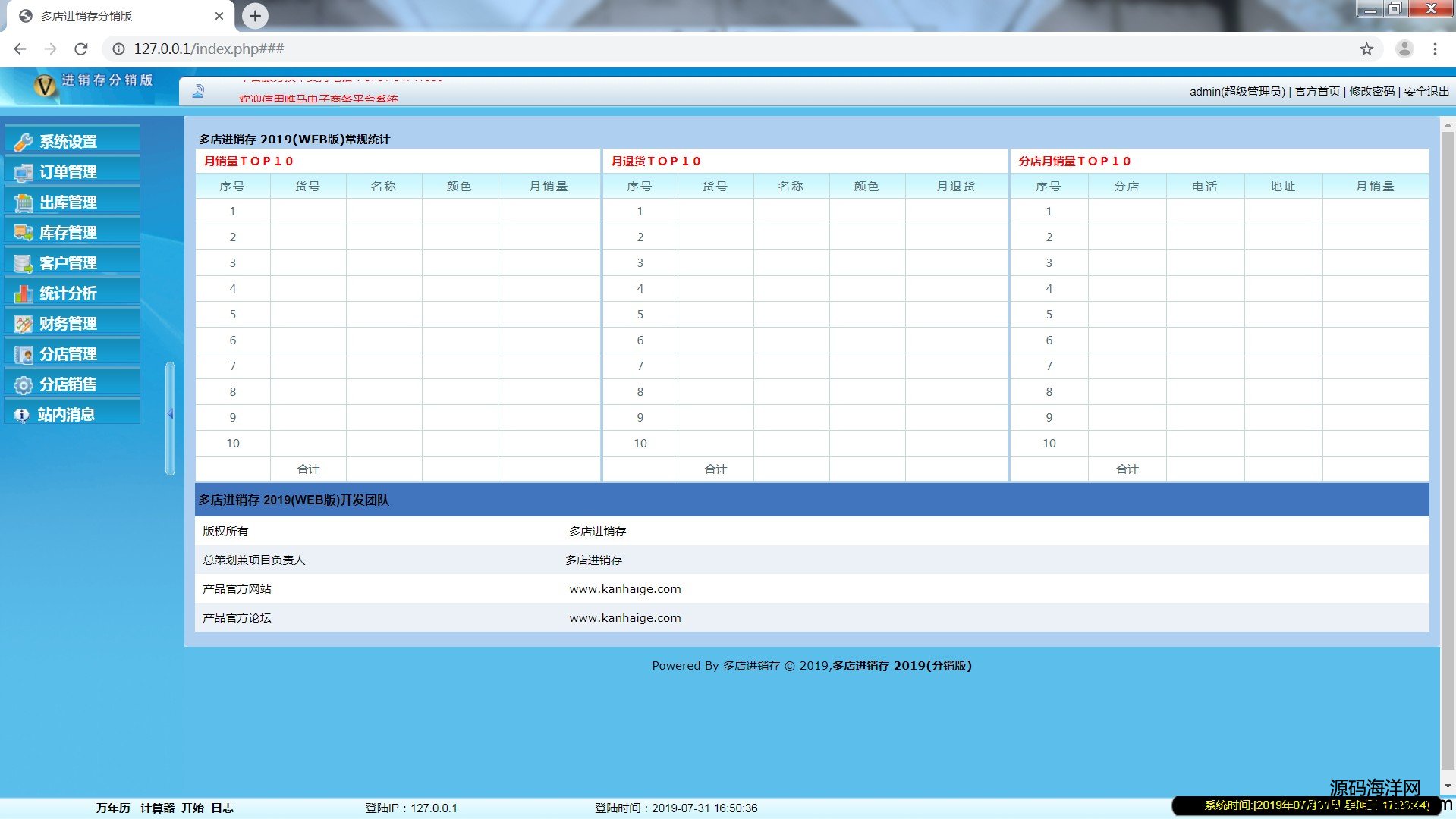This screenshot has width=1456, height=819.
Task: Click the 站内消息 info icon
Action: (x=22, y=415)
